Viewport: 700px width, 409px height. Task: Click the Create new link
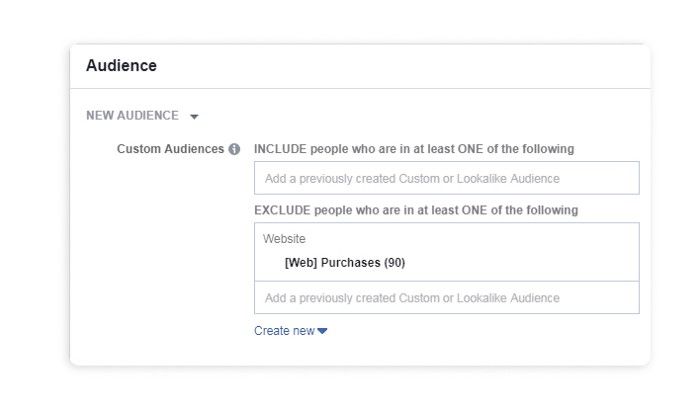284,331
